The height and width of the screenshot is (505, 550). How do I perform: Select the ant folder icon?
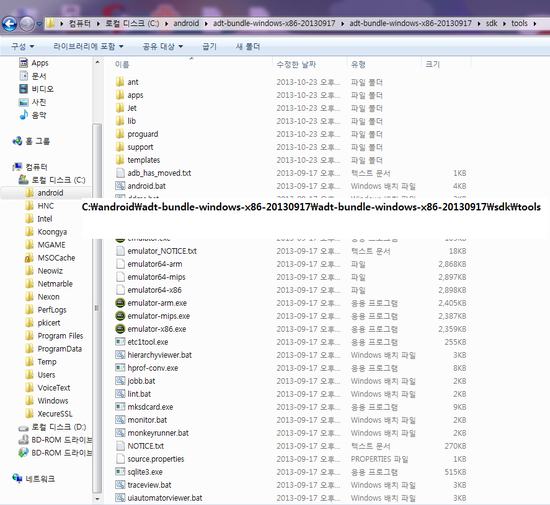coord(120,82)
